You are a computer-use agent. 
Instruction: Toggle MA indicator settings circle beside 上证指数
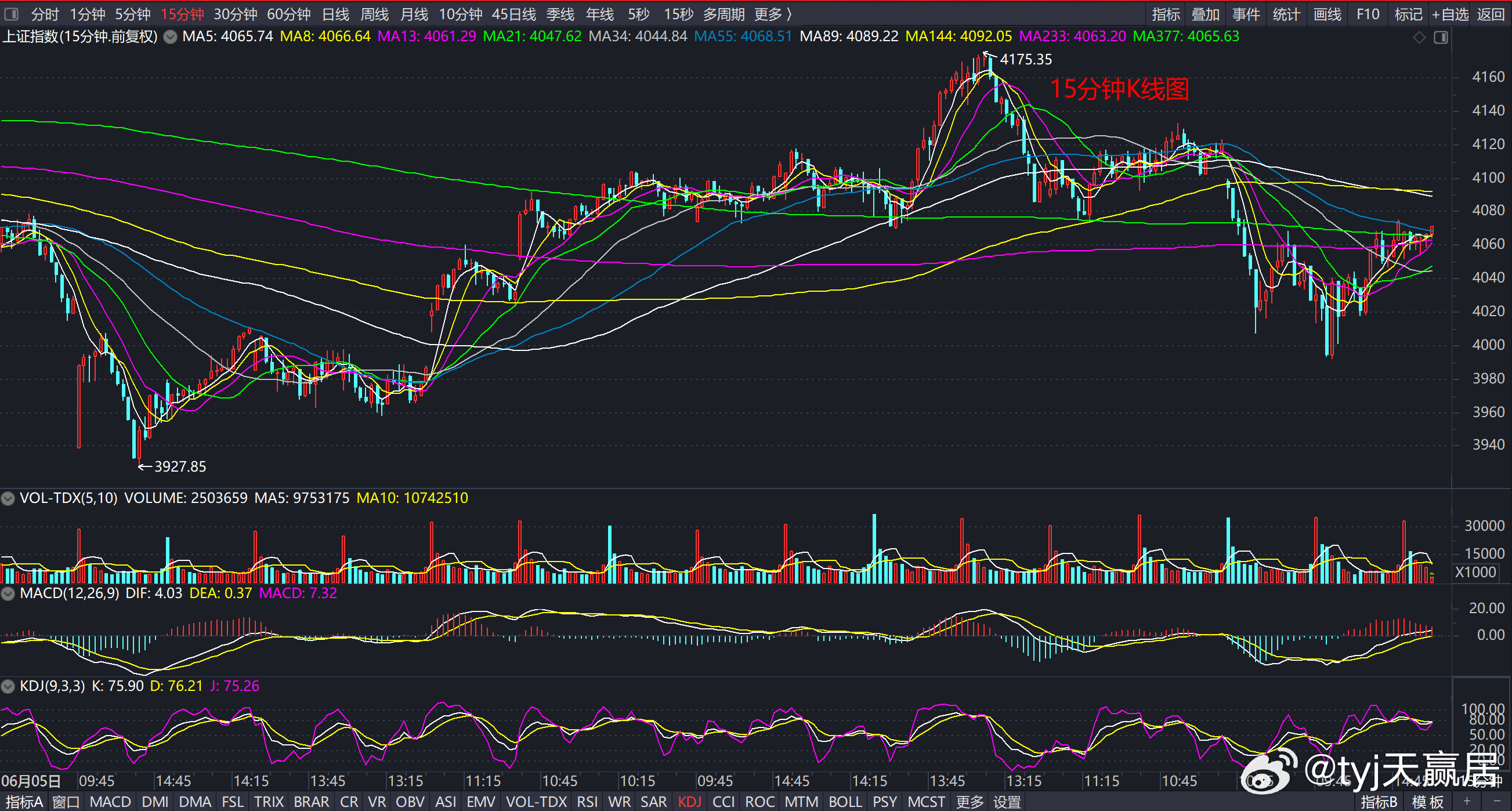point(170,37)
